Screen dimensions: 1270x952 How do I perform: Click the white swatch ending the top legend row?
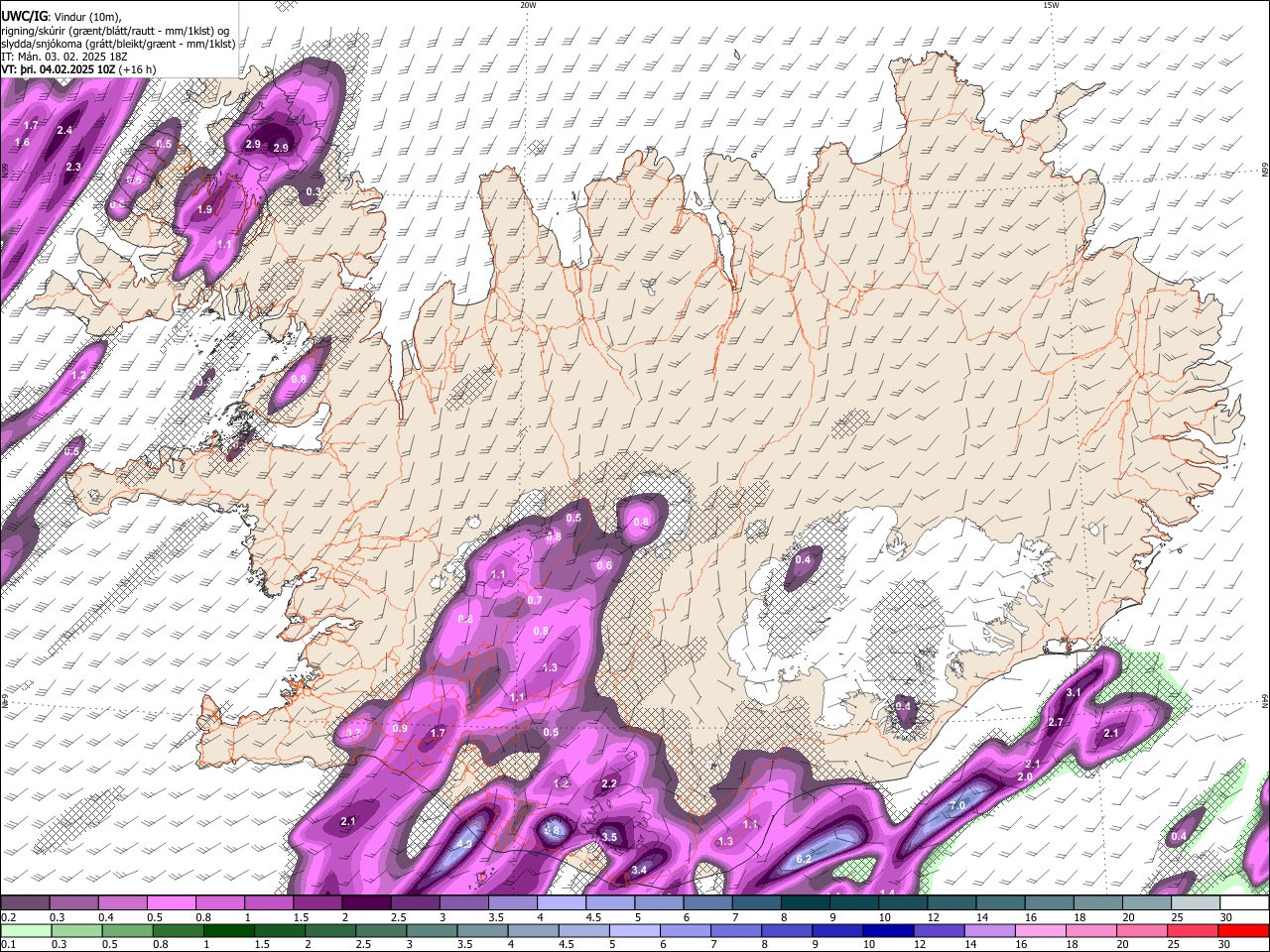1244,903
